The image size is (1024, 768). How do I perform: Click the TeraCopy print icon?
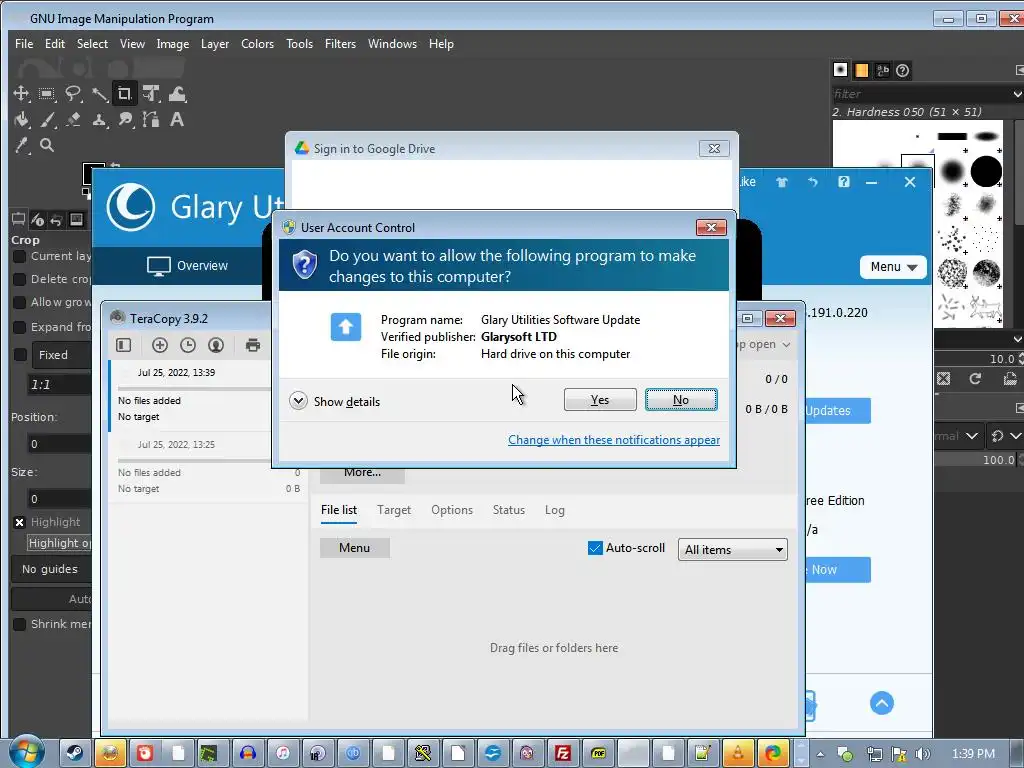coord(253,345)
